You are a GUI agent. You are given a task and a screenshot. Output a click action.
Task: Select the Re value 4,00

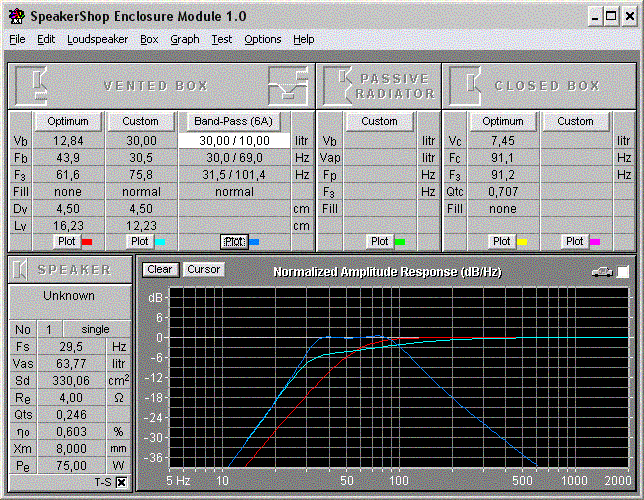71,398
